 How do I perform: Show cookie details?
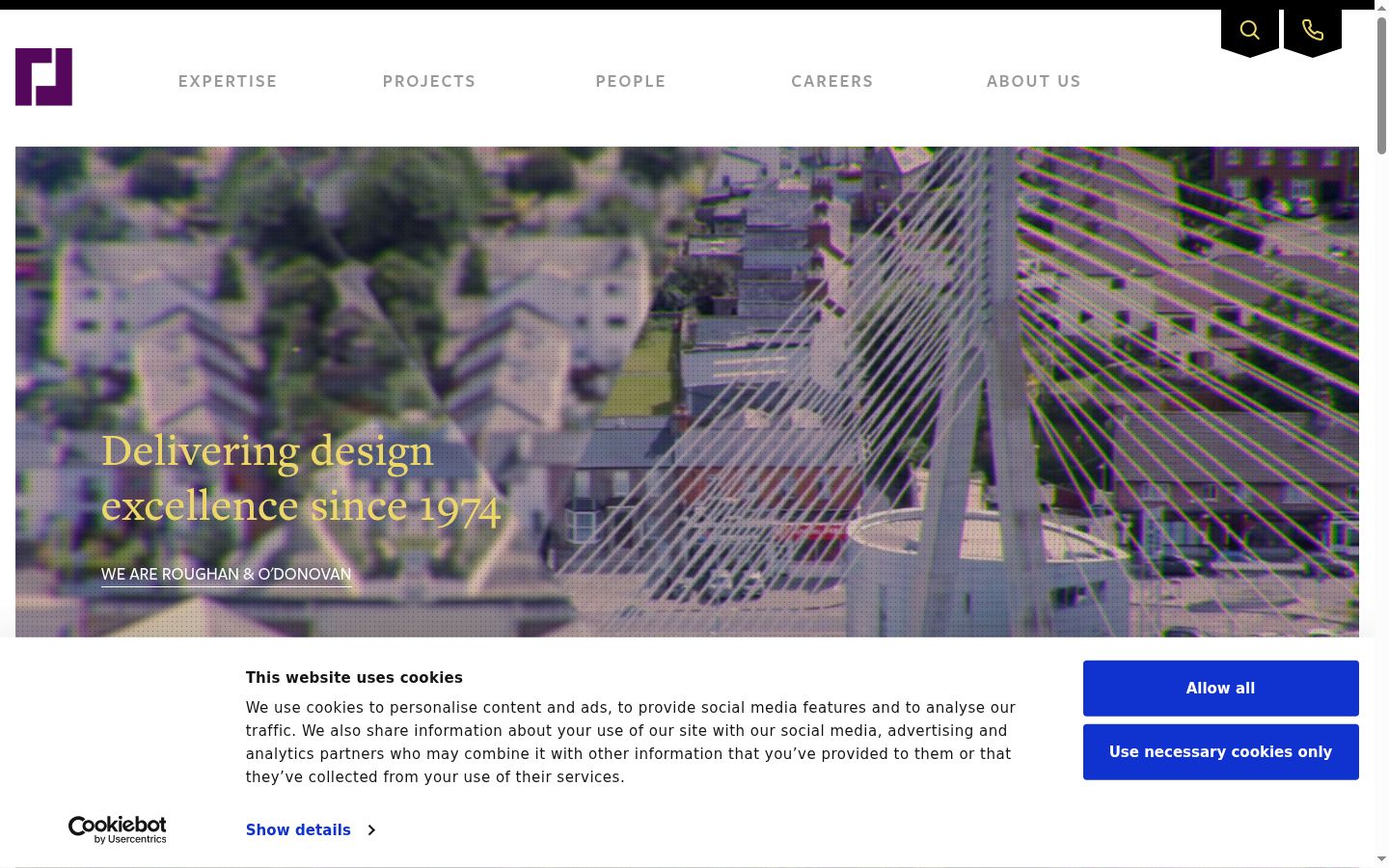tap(298, 829)
